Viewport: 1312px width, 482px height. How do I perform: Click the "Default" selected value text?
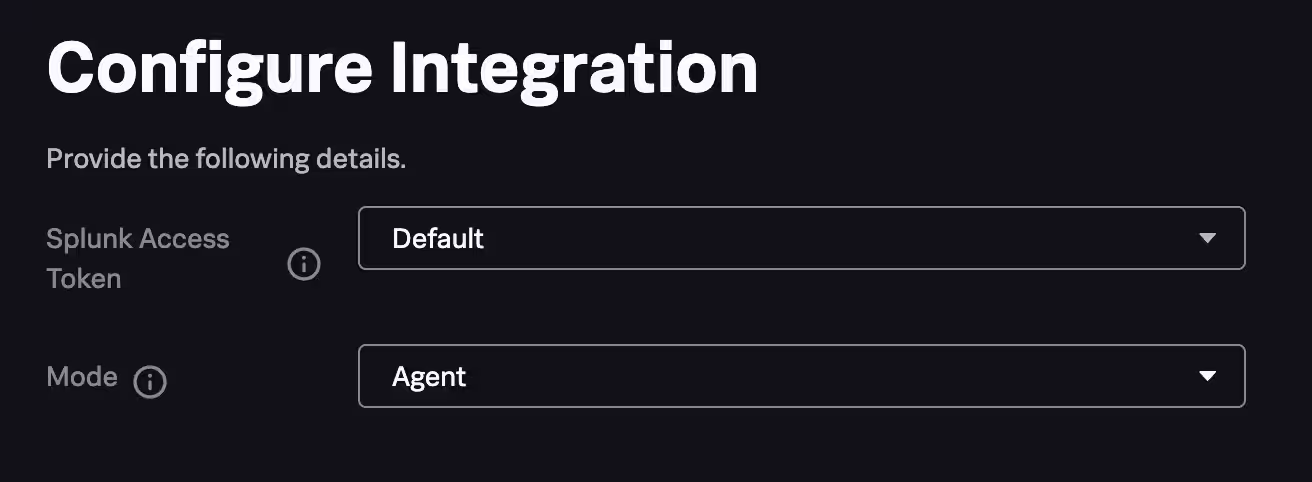point(438,238)
